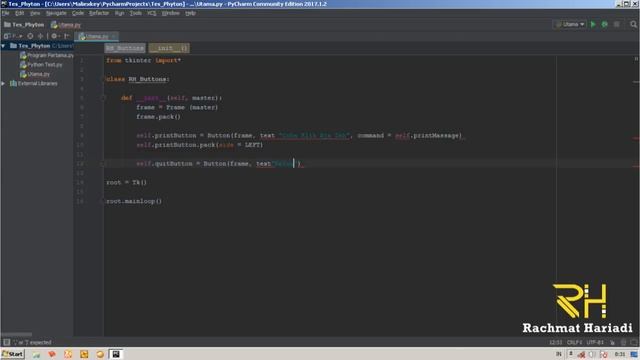Click __init__() method breadcrumb in editor
Image resolution: width=640 pixels, height=360 pixels.
(169, 48)
